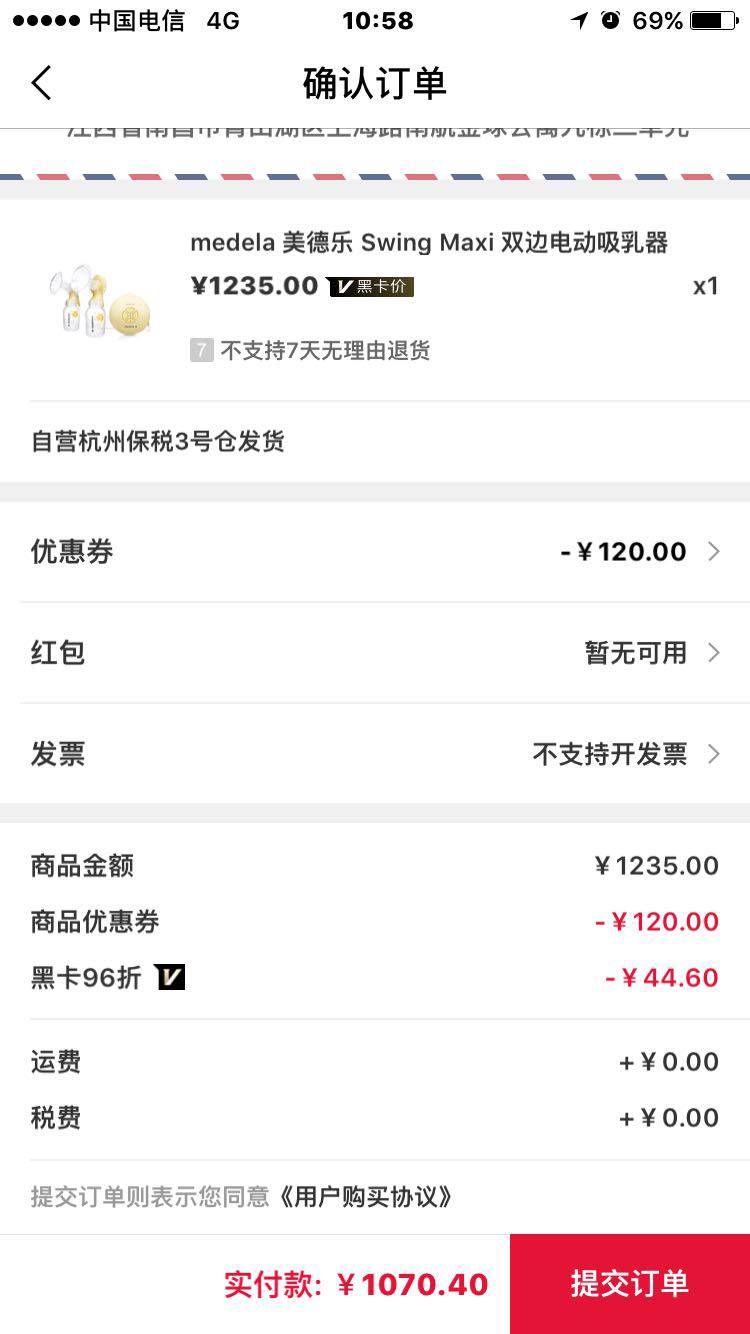
Task: Tap the black card V icon beside 黑卡96折
Action: (170, 977)
